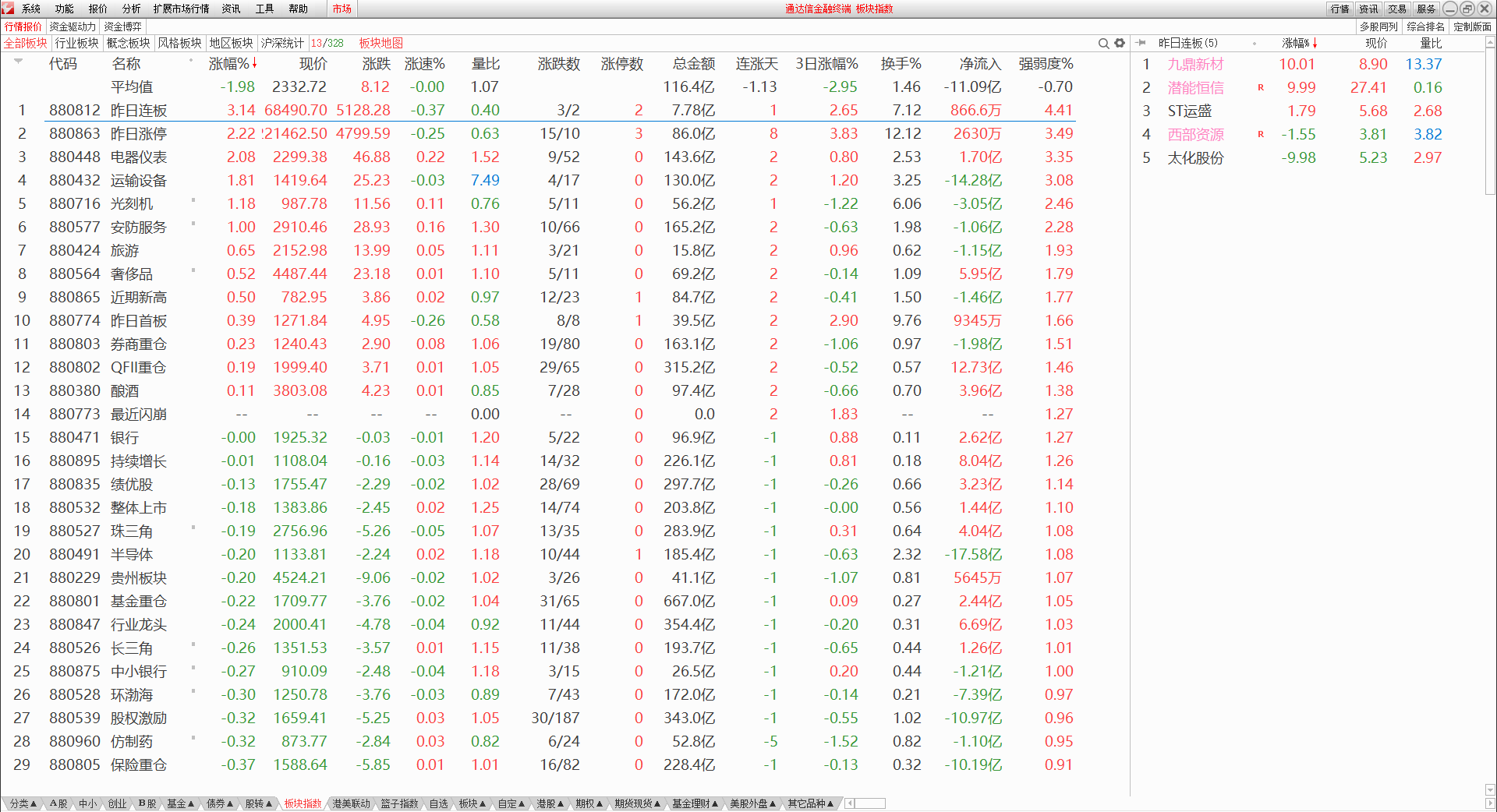Expand the 股转 dropdown tab at bottom
This screenshot has height=812, width=1497.
(259, 803)
